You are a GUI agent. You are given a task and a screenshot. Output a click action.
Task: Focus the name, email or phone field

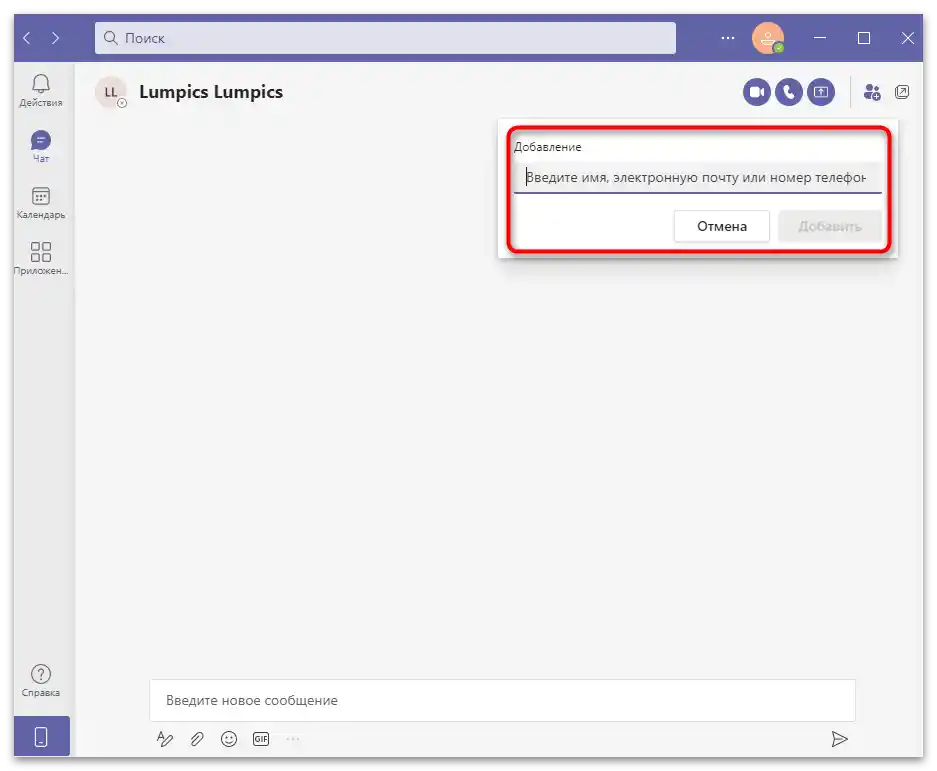(697, 178)
